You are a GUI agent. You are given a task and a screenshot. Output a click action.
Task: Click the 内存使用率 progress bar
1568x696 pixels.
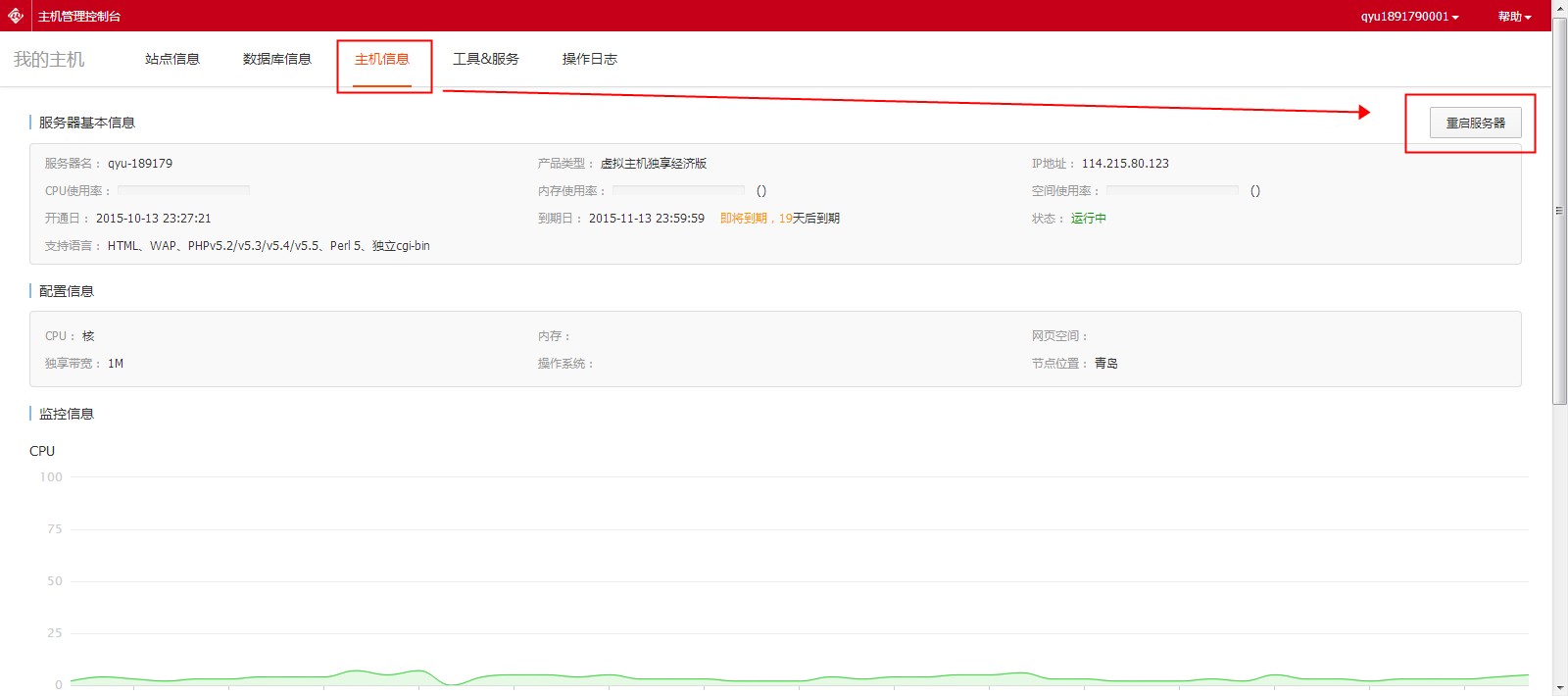(678, 190)
